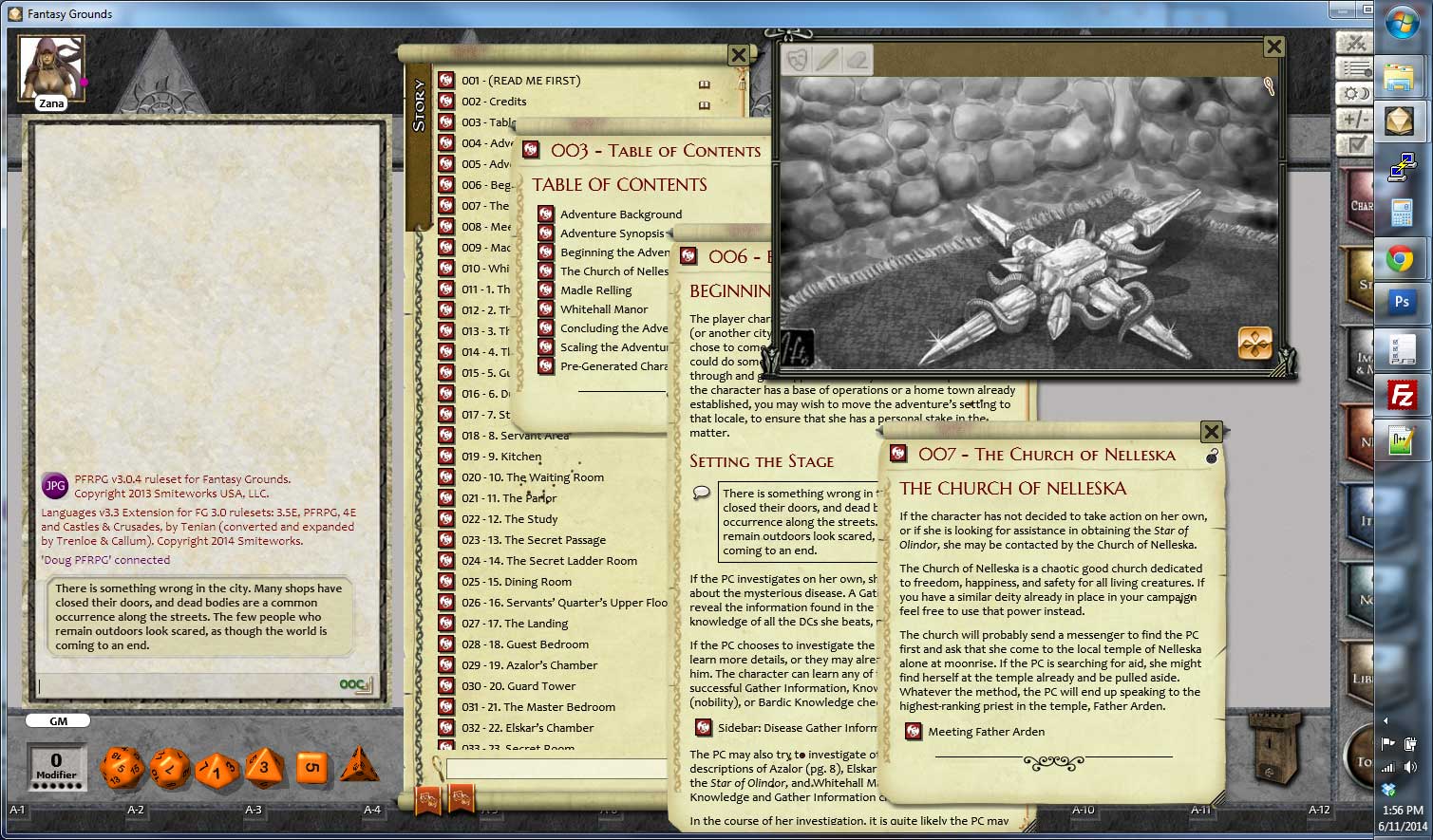Select the eraser tool on image window
The height and width of the screenshot is (840, 1433).
point(858,60)
